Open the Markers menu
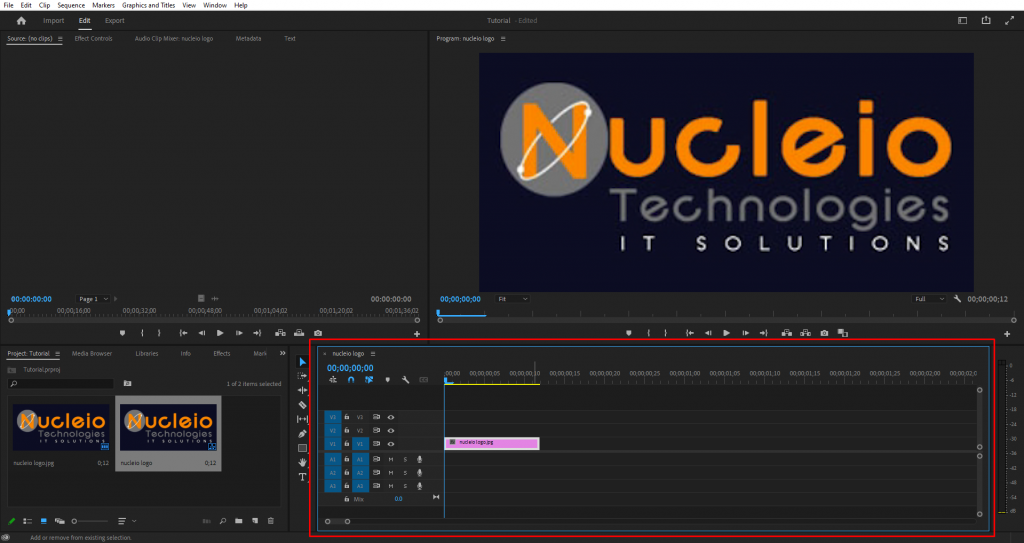The height and width of the screenshot is (543, 1024). pos(103,5)
